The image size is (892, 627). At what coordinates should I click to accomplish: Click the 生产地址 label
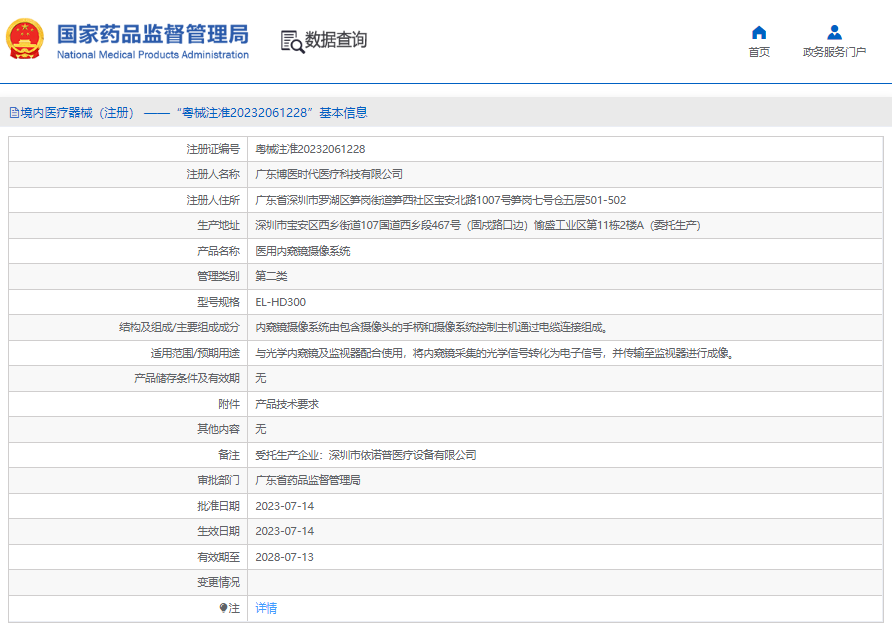point(218,225)
